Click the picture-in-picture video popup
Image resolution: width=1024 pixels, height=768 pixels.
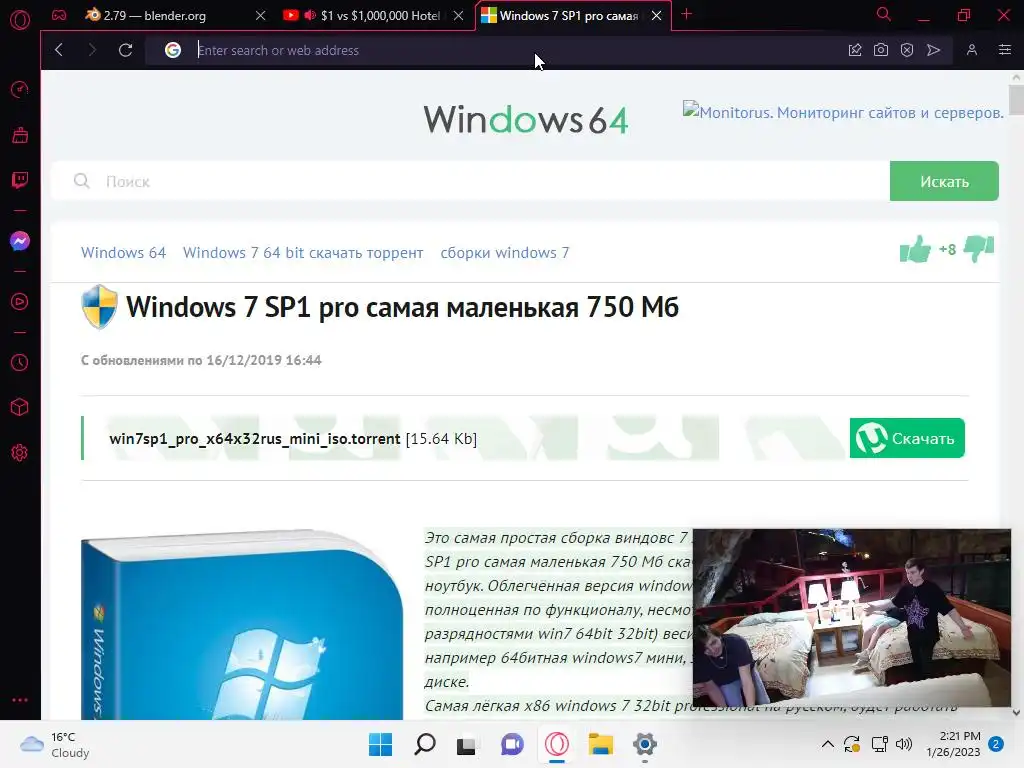click(x=852, y=618)
